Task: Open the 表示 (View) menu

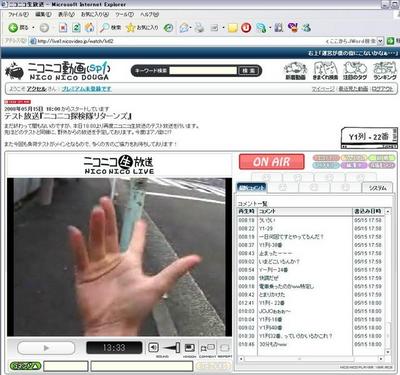Action: coord(66,15)
